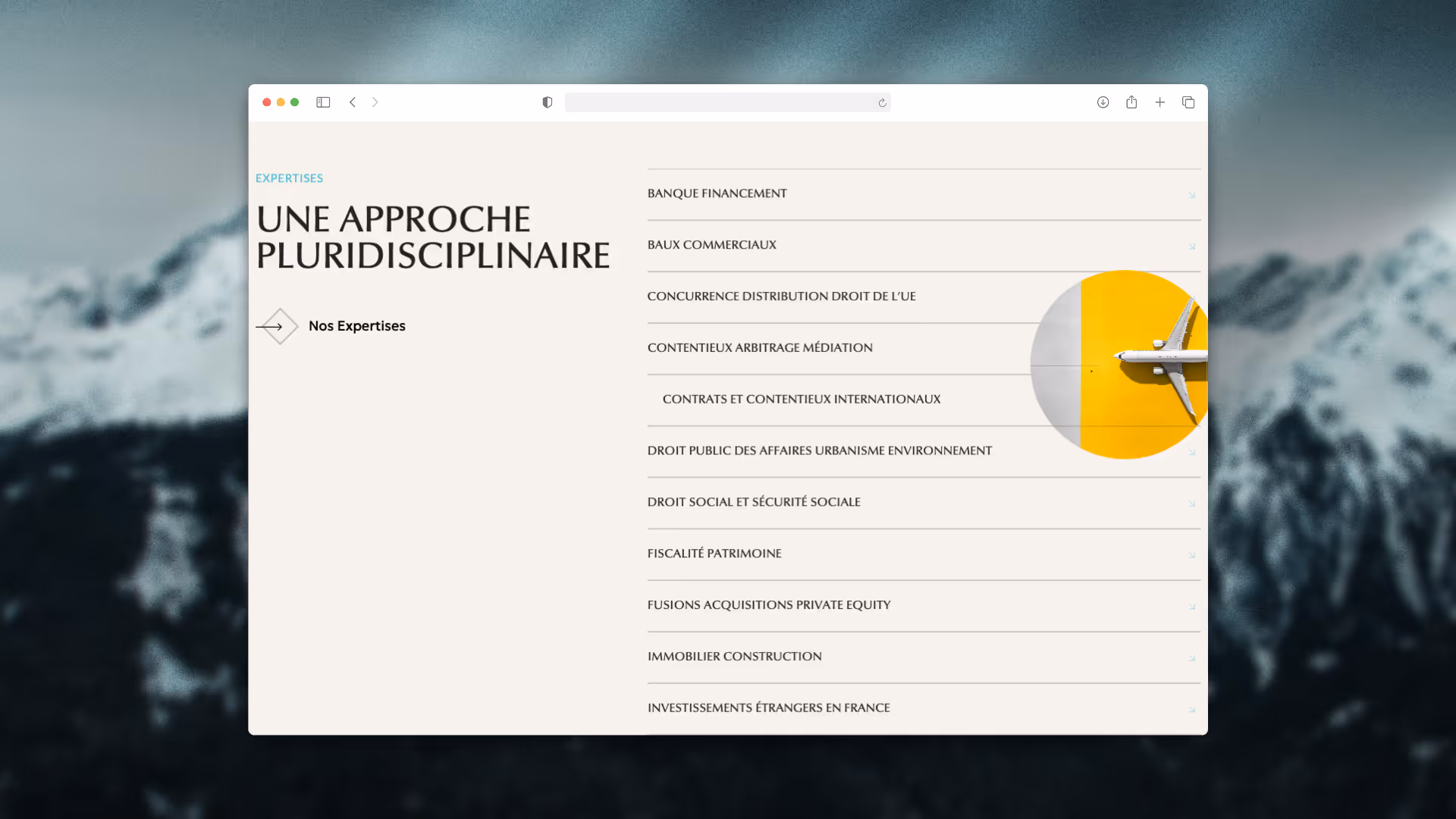Open IMMOBILIER CONSTRUCTION expertise

coord(734,657)
